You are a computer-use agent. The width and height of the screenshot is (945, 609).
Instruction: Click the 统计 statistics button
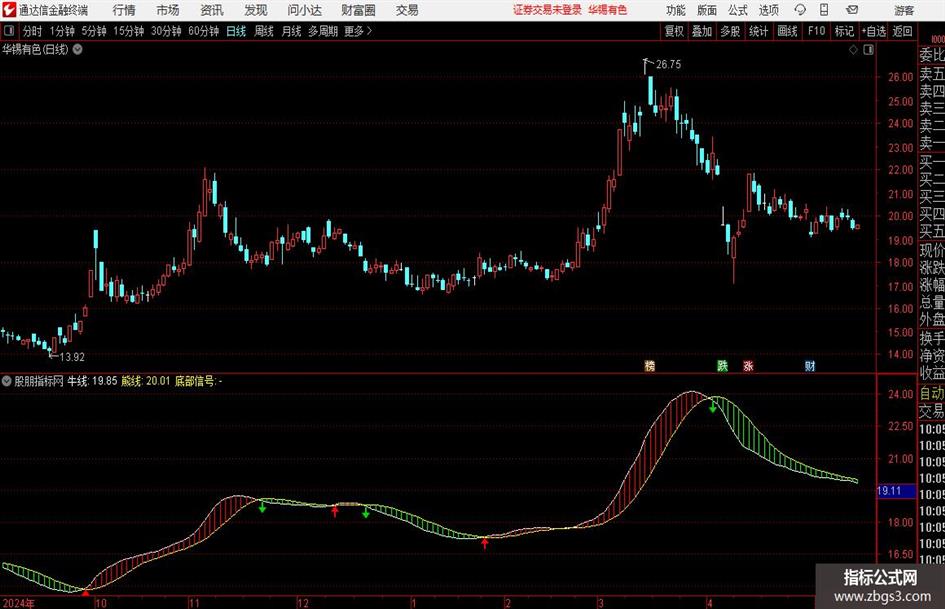click(758, 31)
